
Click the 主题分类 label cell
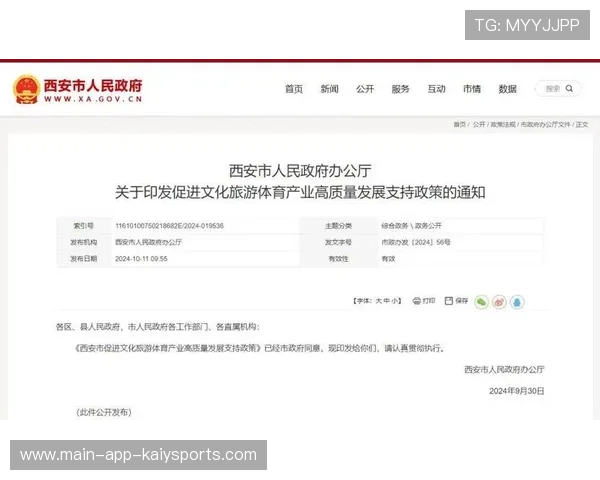(338, 226)
